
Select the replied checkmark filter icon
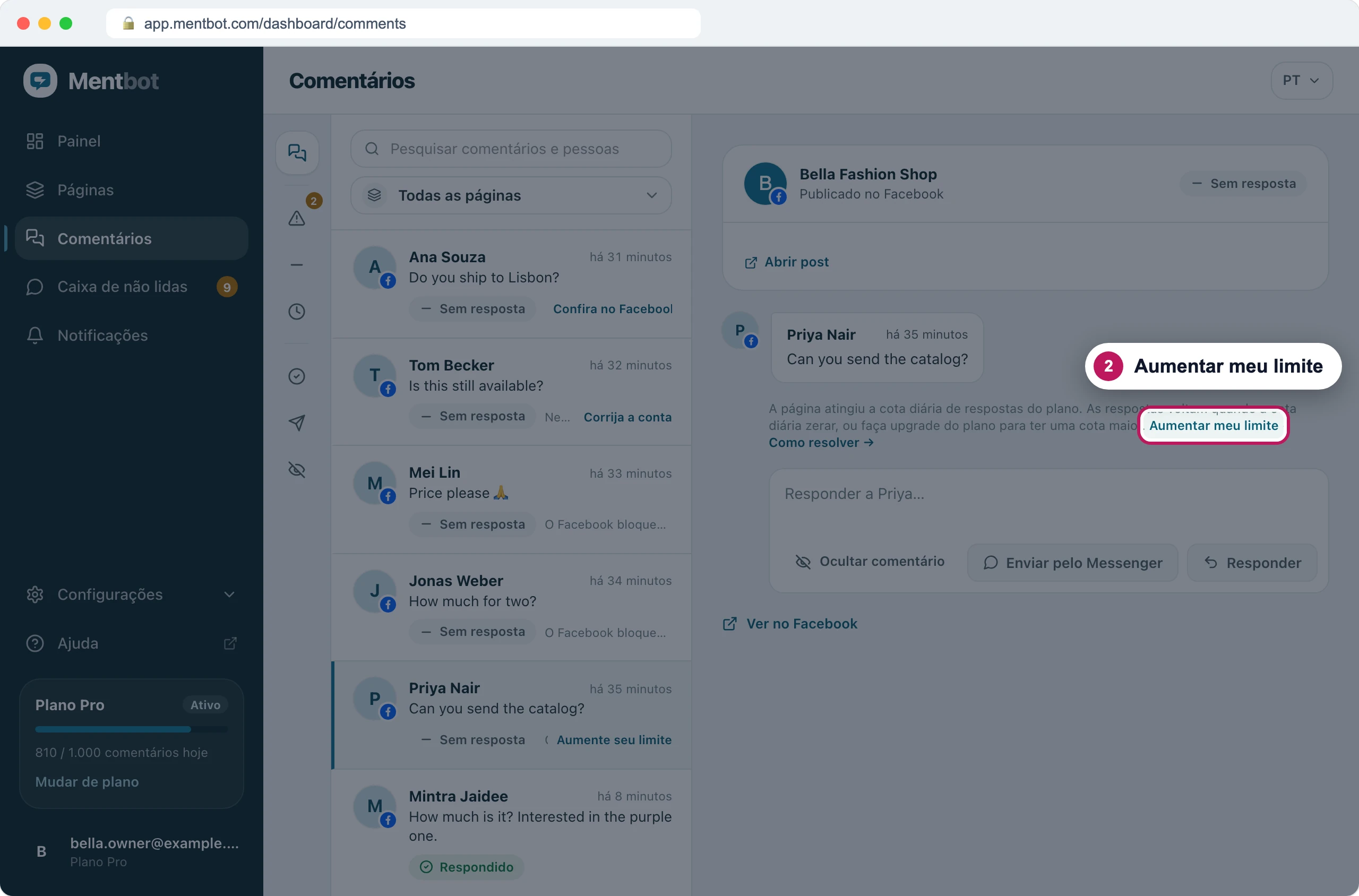[x=297, y=376]
